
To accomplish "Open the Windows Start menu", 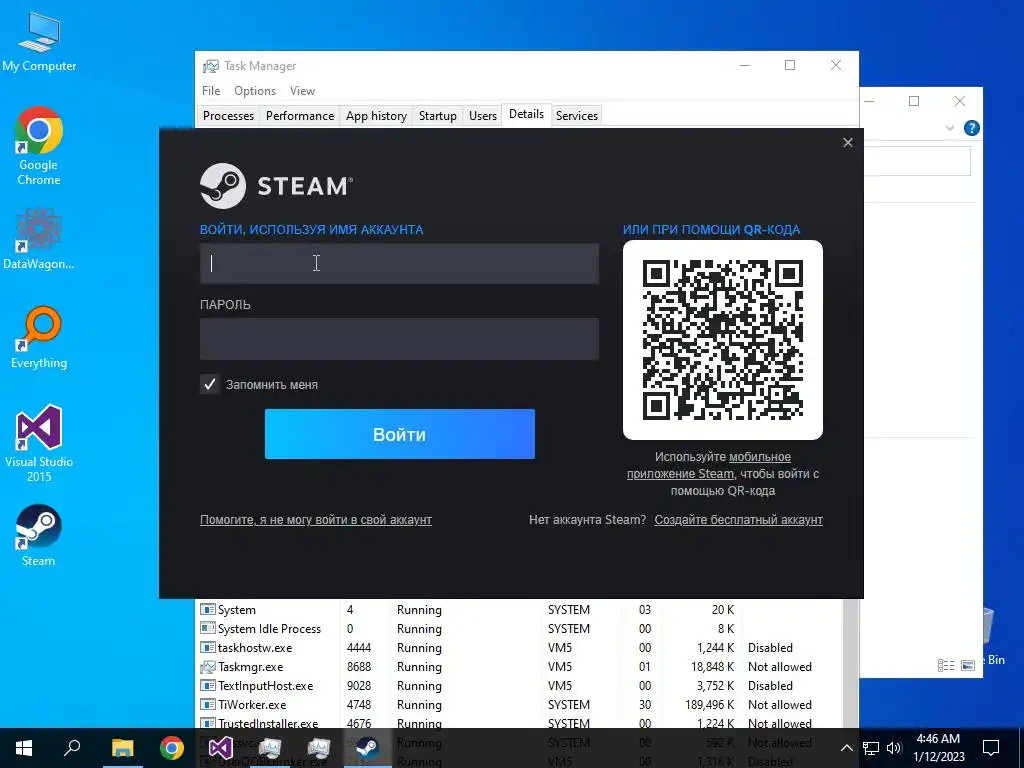I will (24, 748).
